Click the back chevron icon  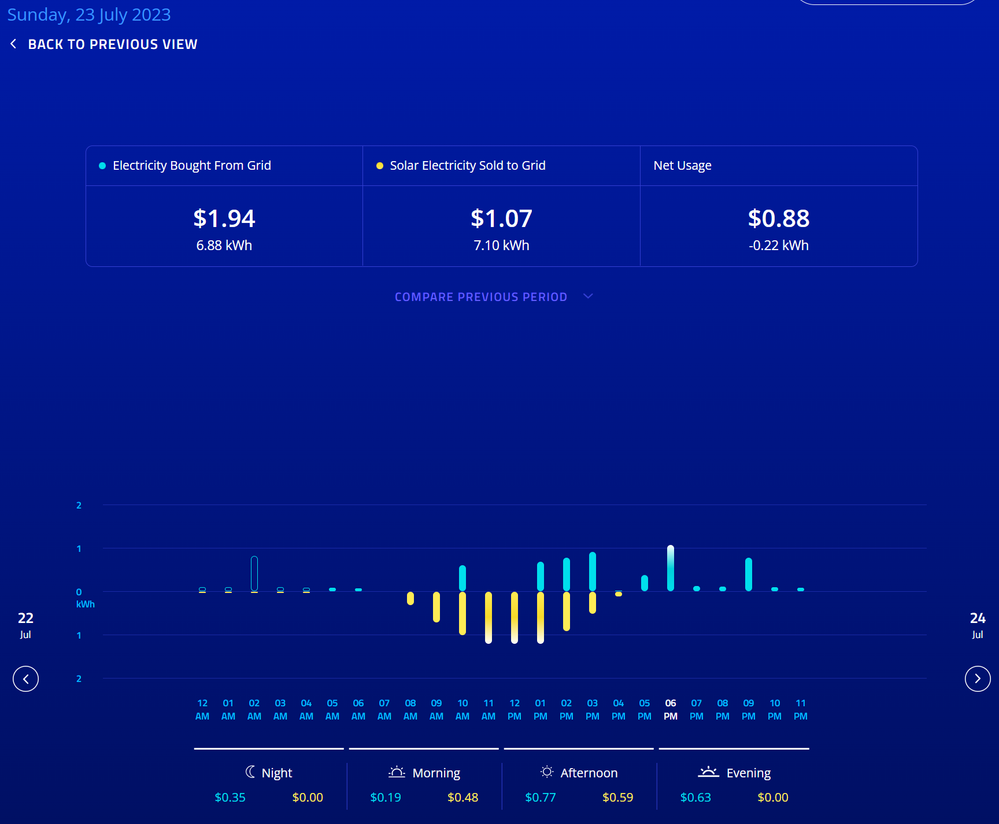(x=14, y=44)
